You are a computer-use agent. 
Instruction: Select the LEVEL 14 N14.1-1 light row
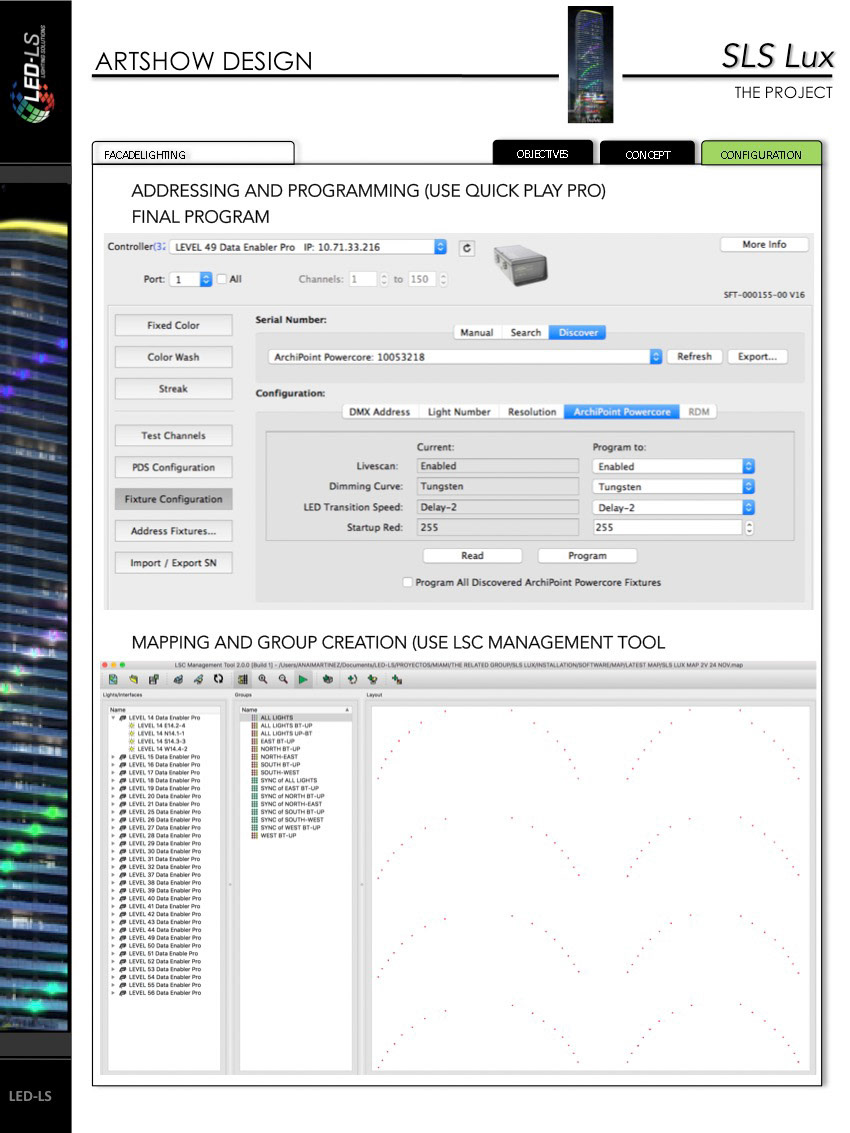(x=164, y=733)
